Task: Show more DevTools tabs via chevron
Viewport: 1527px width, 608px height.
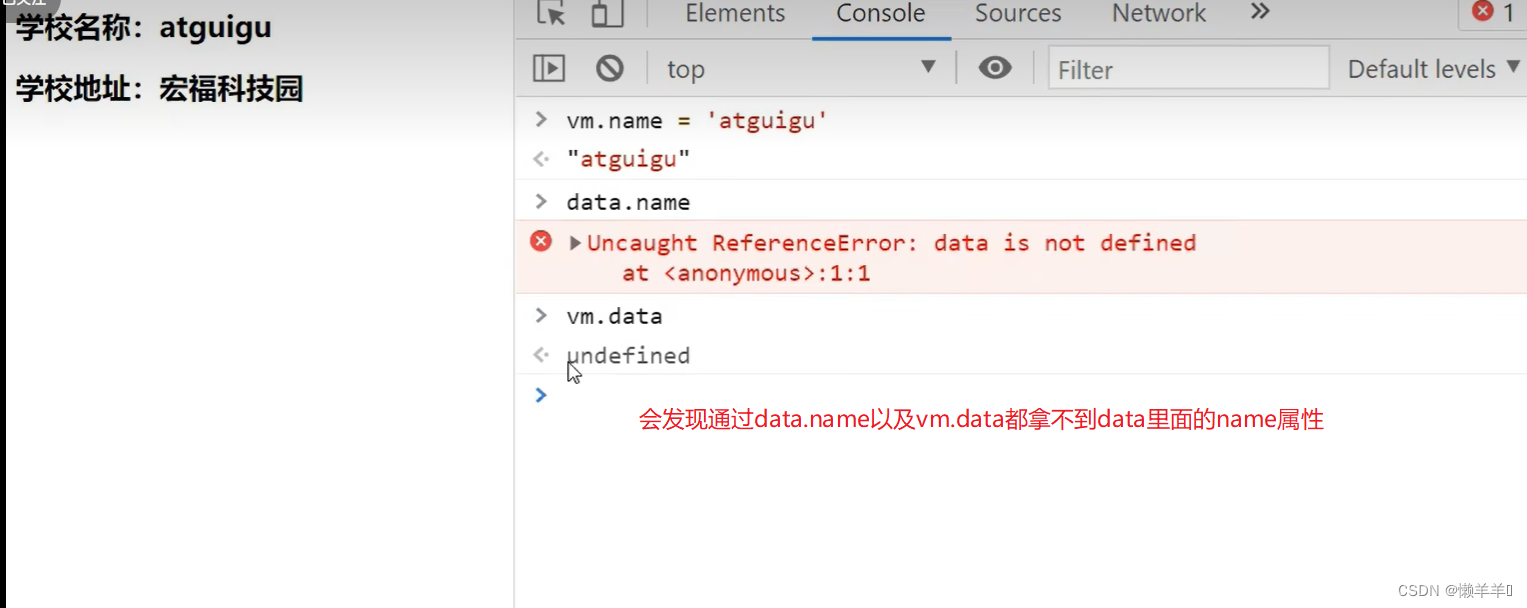Action: (x=1260, y=13)
